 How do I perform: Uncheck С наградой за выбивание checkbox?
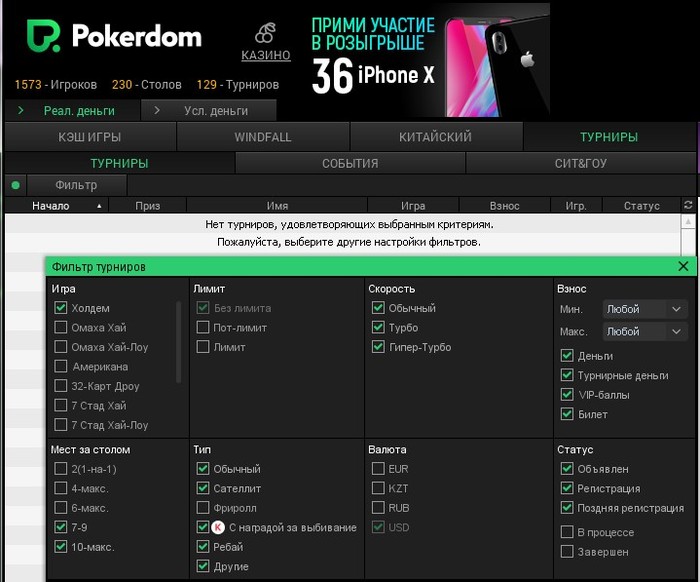203,527
